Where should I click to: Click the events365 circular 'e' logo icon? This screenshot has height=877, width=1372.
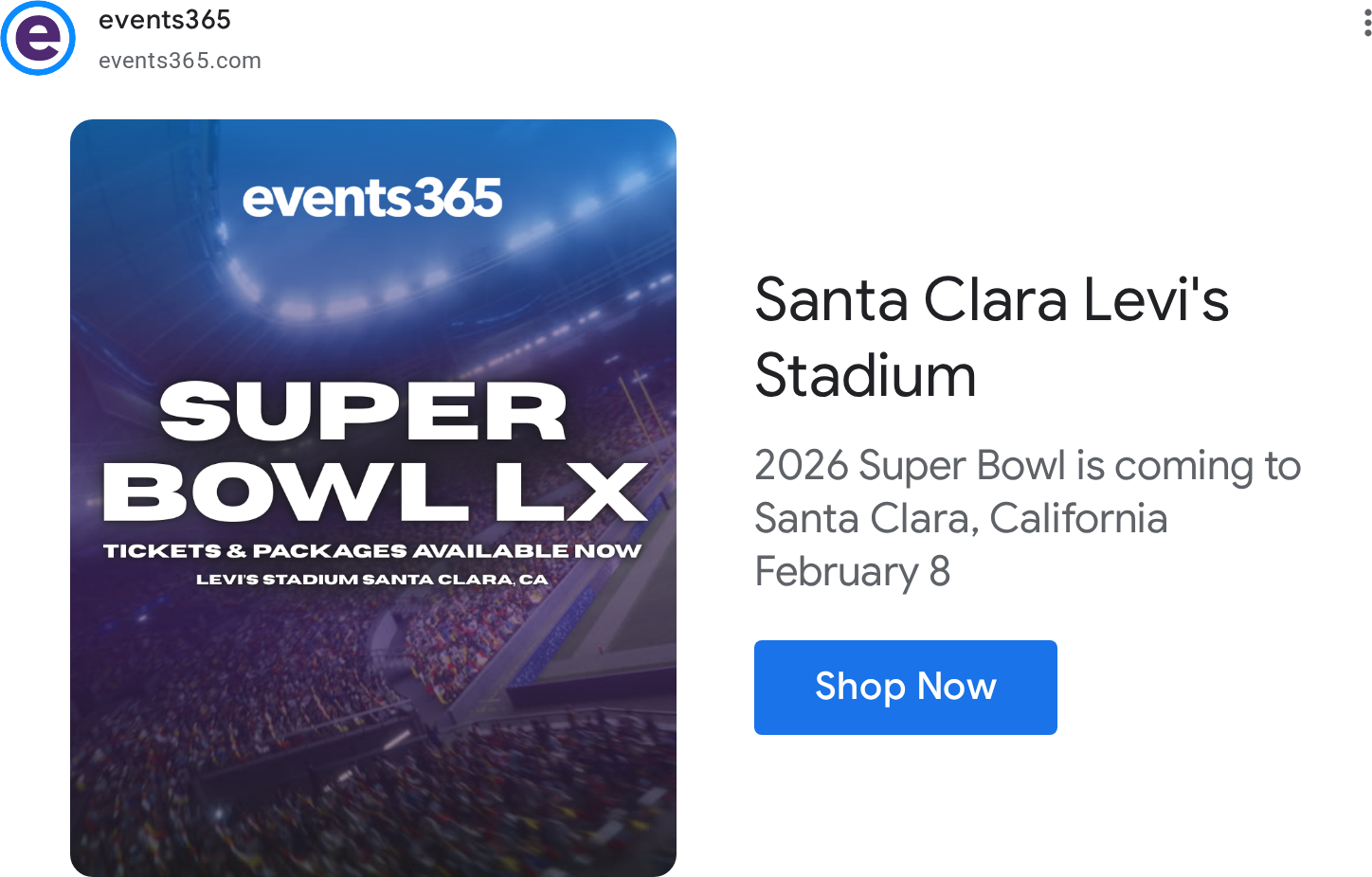tap(38, 38)
